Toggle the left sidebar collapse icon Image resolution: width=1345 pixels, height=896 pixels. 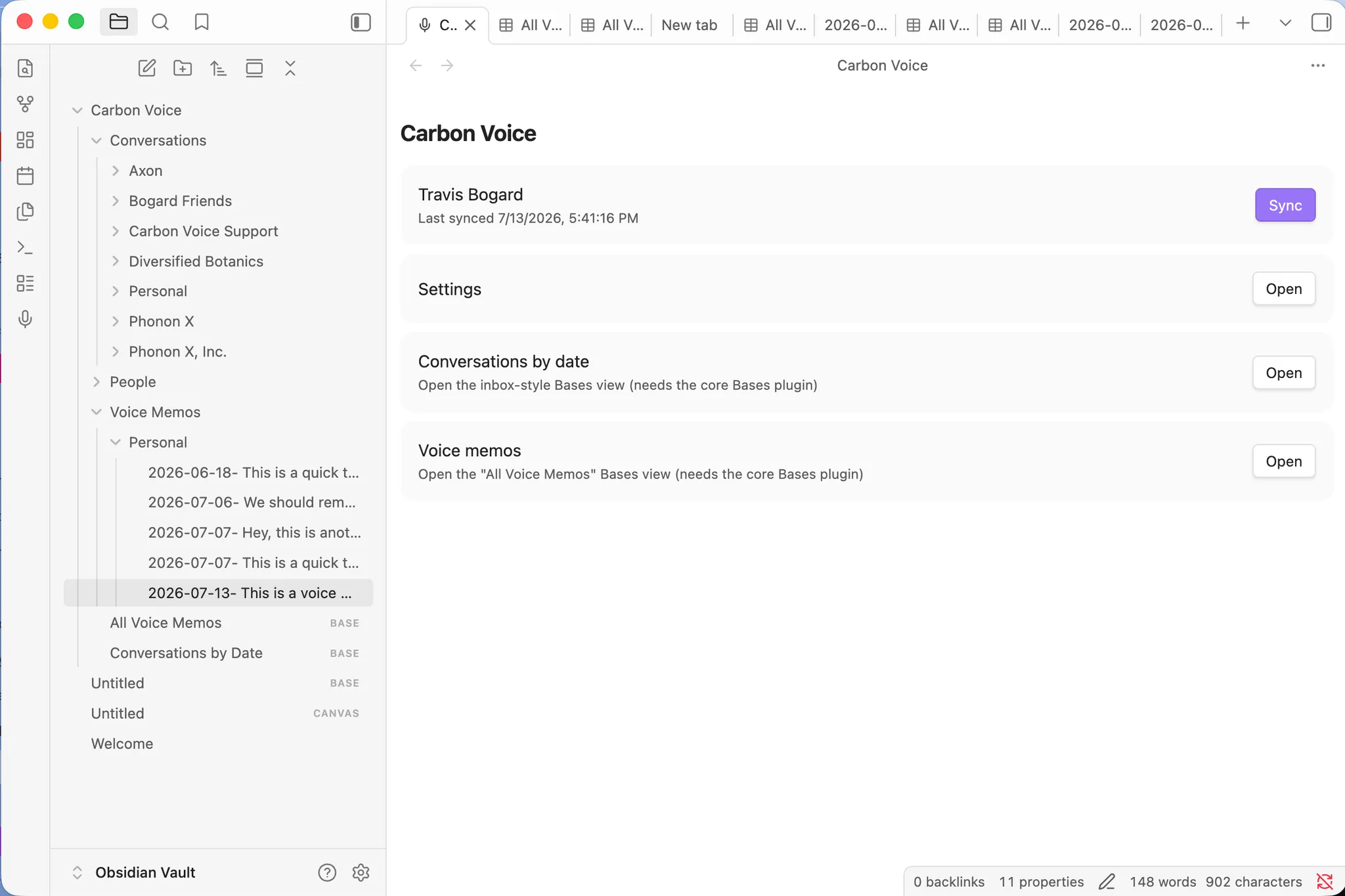[x=361, y=22]
